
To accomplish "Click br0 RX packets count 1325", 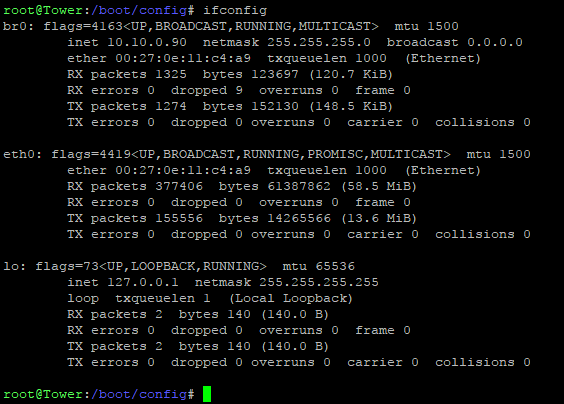I will click(171, 74).
